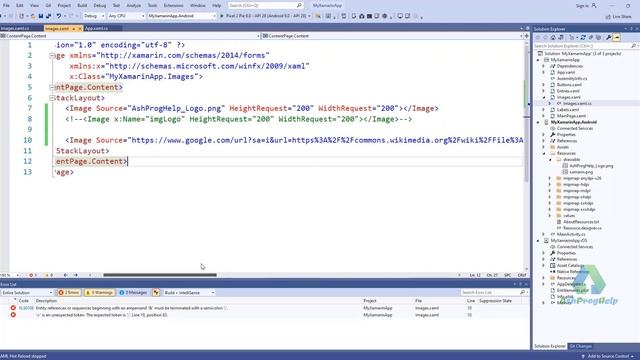Screen dimensions: 640x360
Task: Click Home icon in Solution Explorer toolbar
Action: [x=553, y=38]
